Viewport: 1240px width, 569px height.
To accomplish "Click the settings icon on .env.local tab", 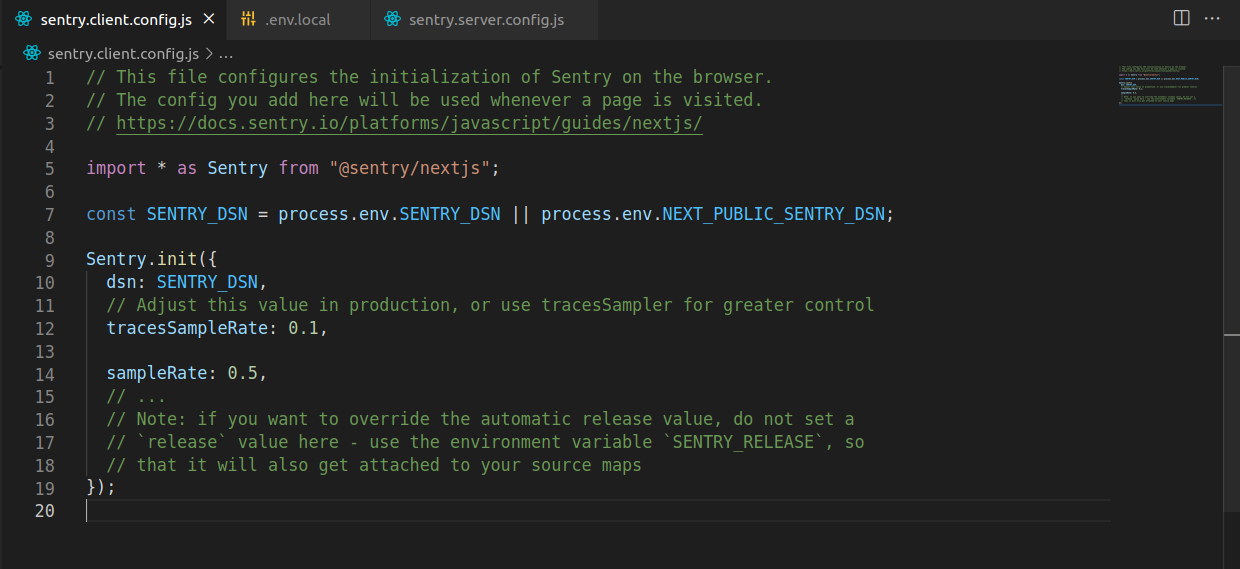I will pyautogui.click(x=249, y=19).
